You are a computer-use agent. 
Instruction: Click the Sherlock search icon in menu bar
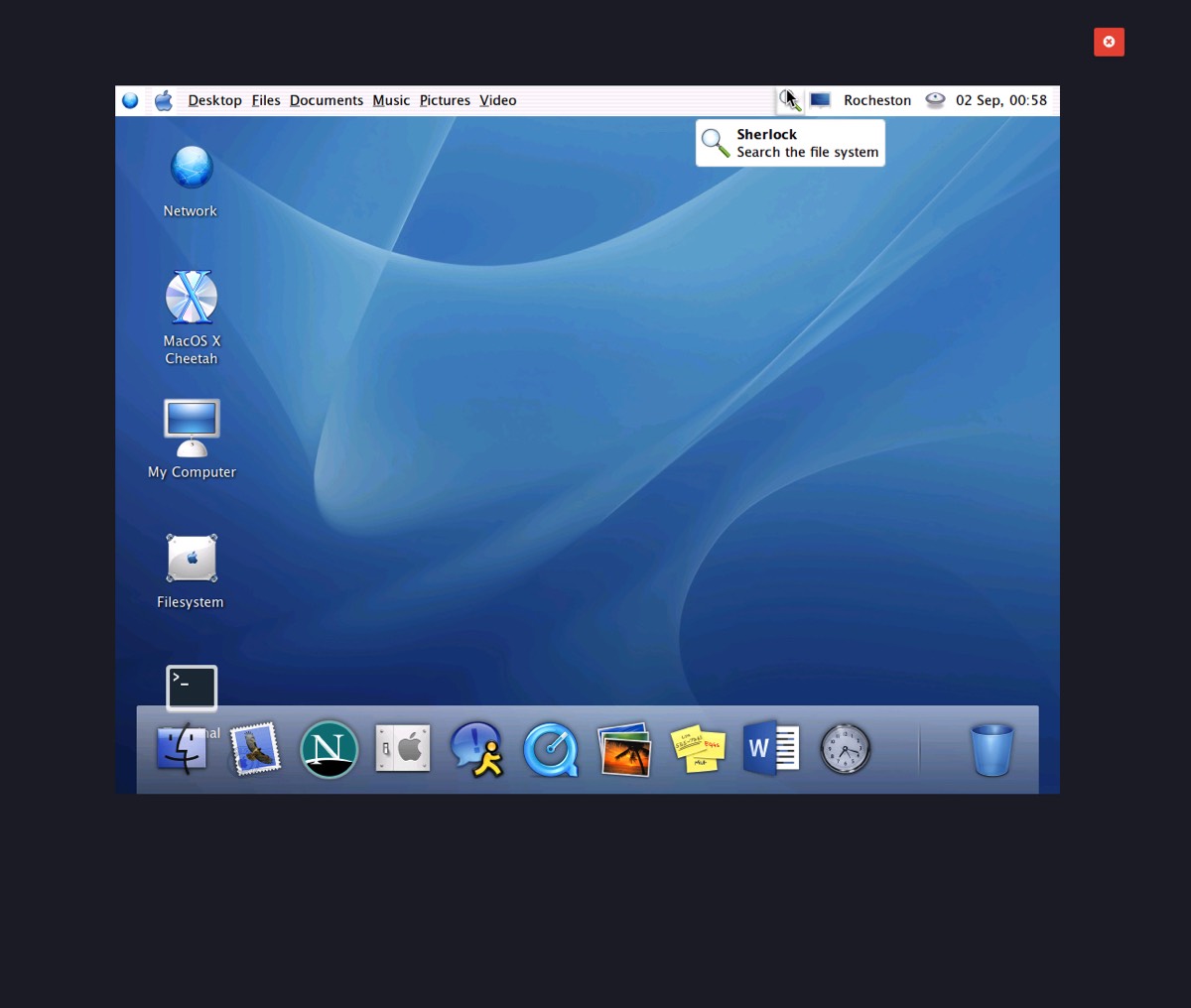coord(789,100)
